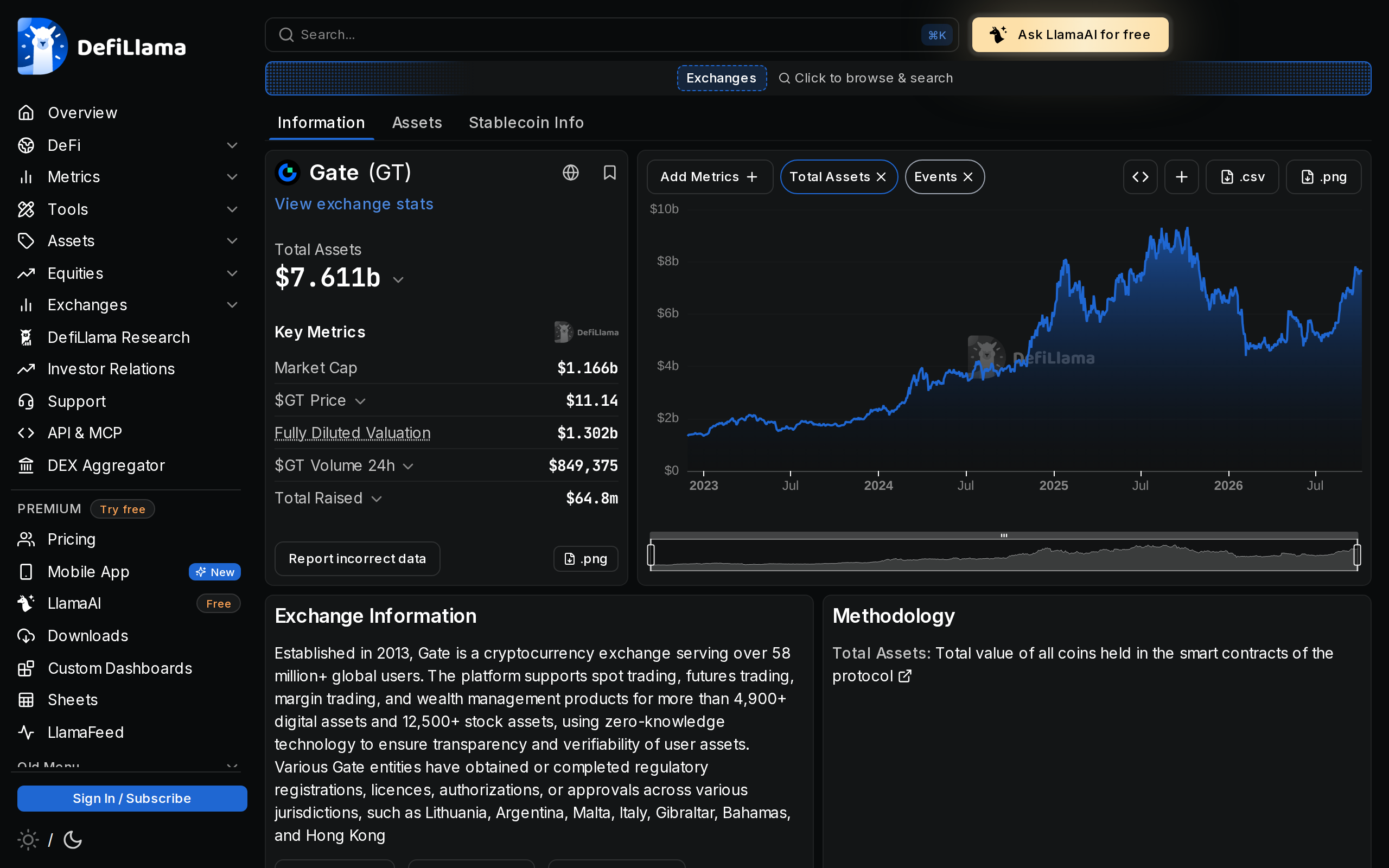
Task: Click Ask LlamaAI for free button
Action: pyautogui.click(x=1070, y=34)
